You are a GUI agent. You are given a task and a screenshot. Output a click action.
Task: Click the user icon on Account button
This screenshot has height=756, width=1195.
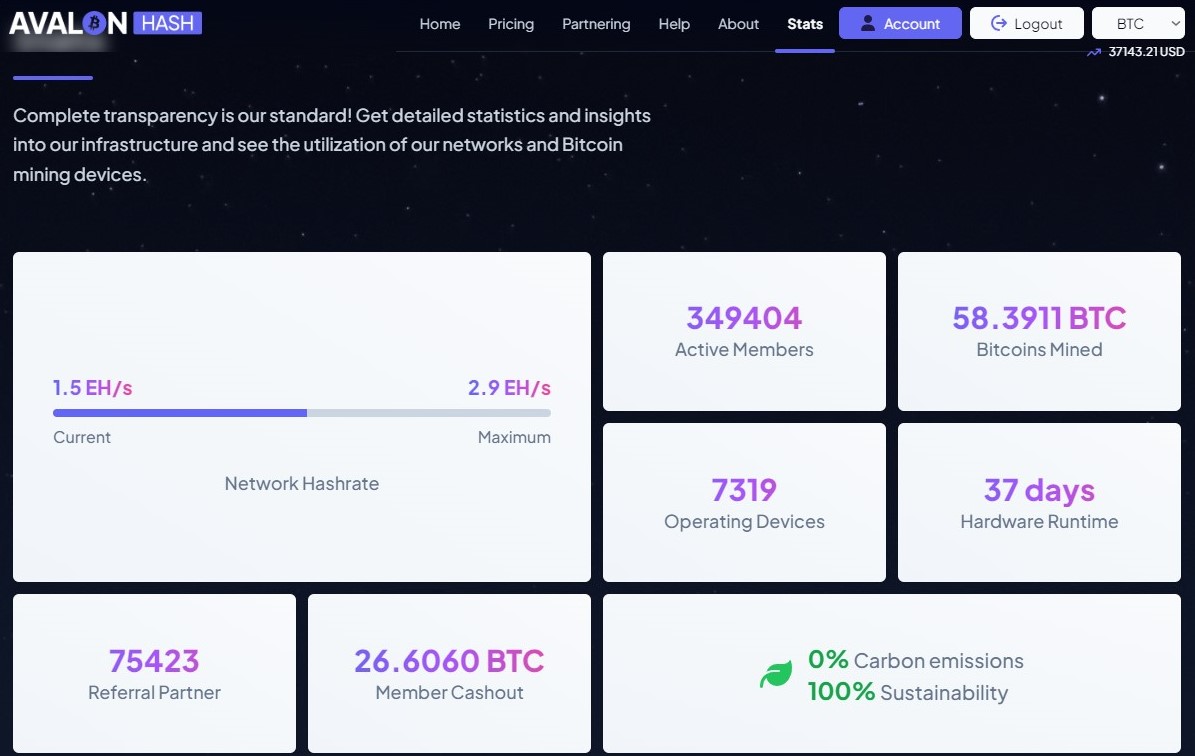point(867,24)
